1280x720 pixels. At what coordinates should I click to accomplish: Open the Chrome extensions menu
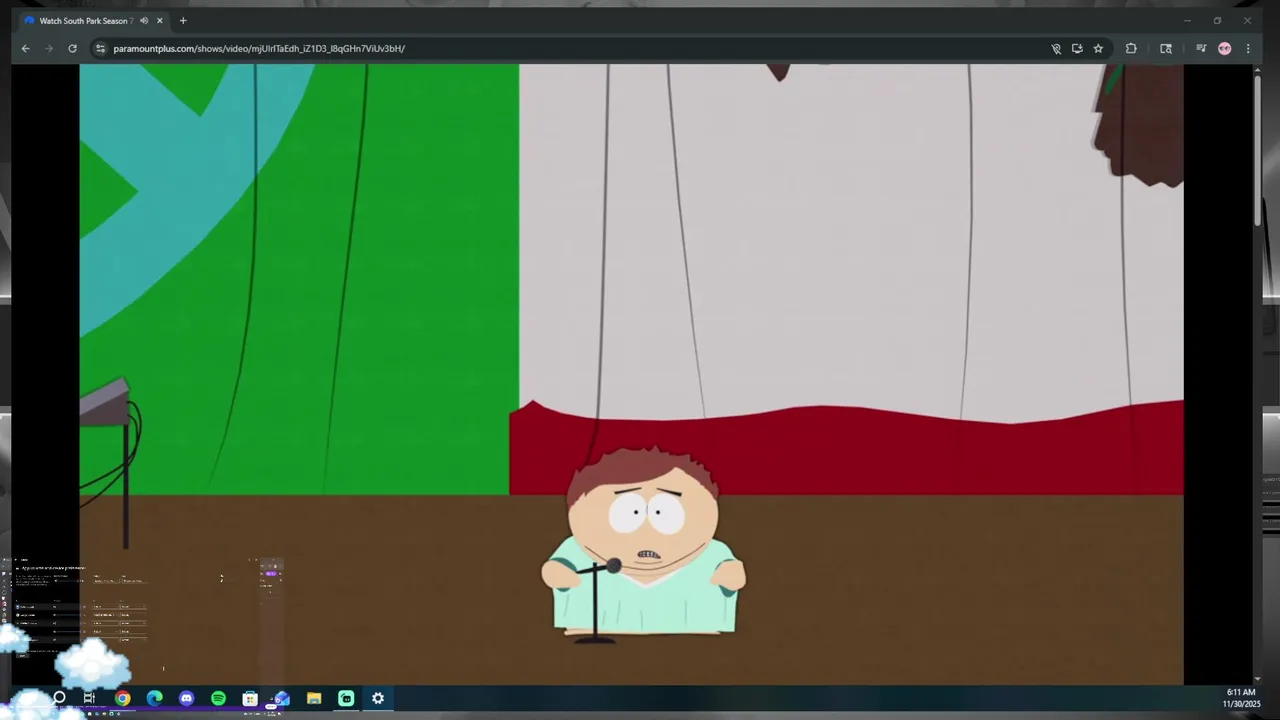(x=1131, y=48)
